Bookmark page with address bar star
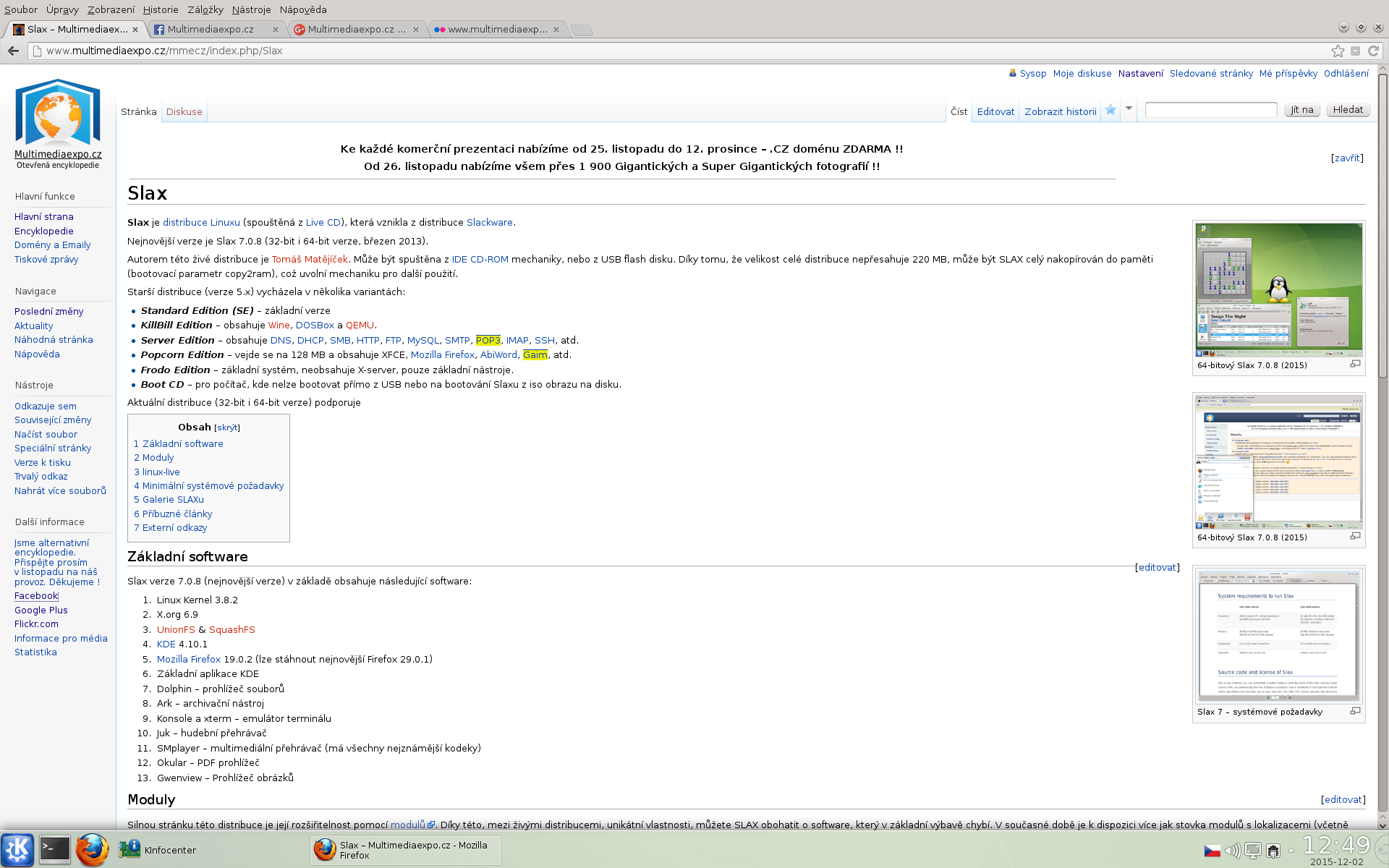 point(1338,51)
